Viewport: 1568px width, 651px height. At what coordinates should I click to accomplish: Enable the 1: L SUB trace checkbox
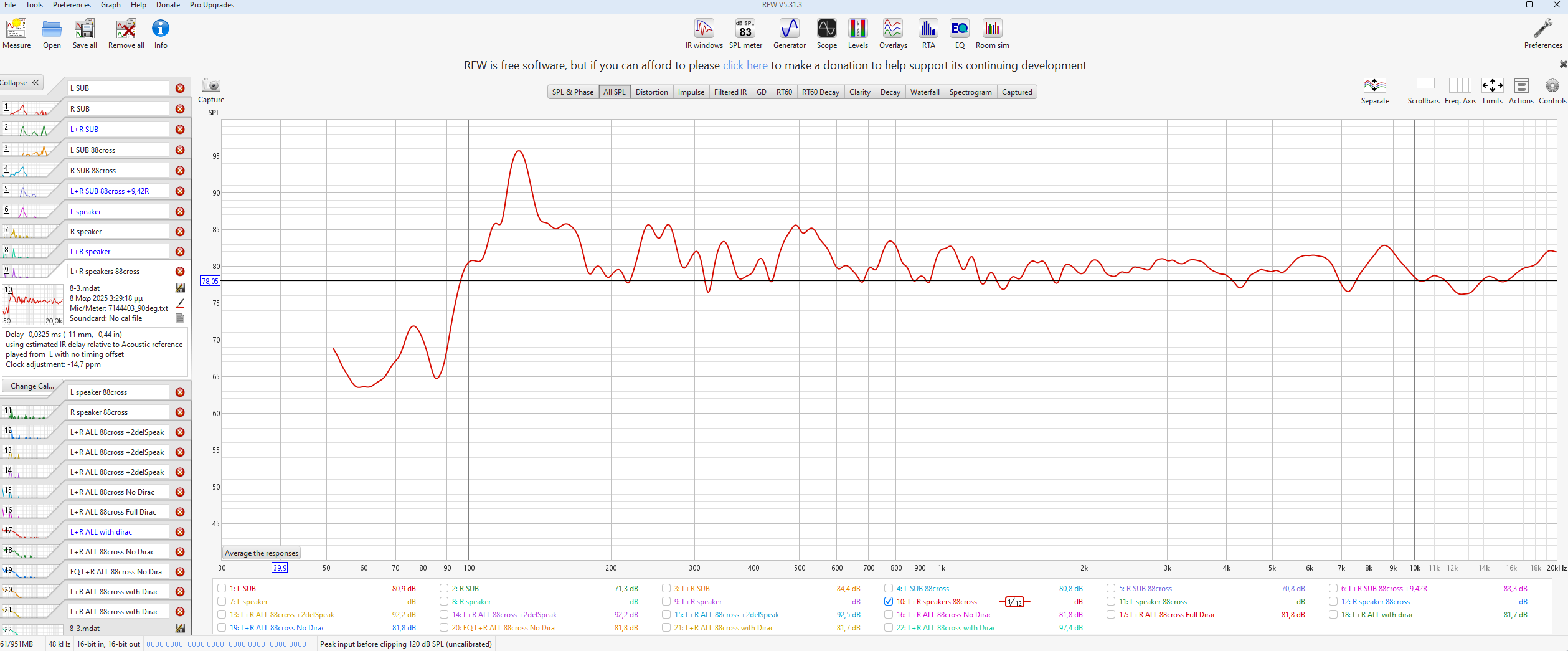tap(222, 589)
